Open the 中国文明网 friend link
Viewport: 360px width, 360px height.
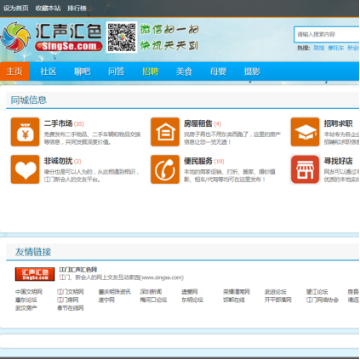click(x=29, y=292)
